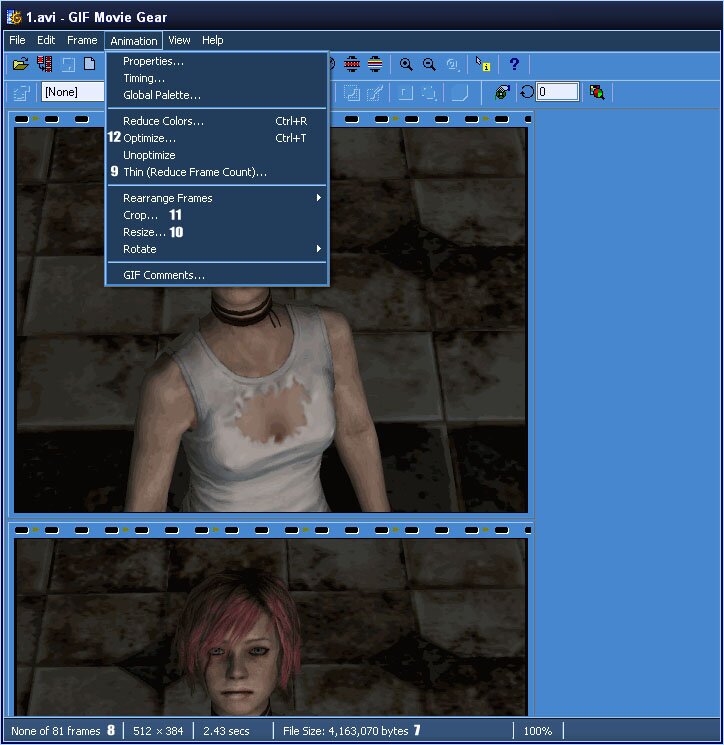Choose Crop... from the Animation menu
The width and height of the screenshot is (724, 745).
click(140, 215)
